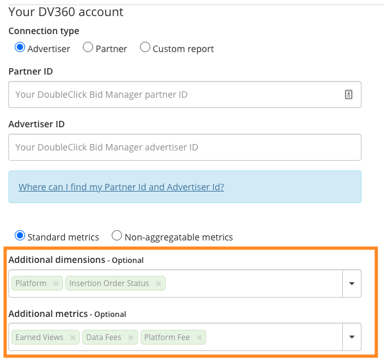Image resolution: width=384 pixels, height=360 pixels.
Task: Click the Earned Views tag label
Action: pyautogui.click(x=39, y=337)
